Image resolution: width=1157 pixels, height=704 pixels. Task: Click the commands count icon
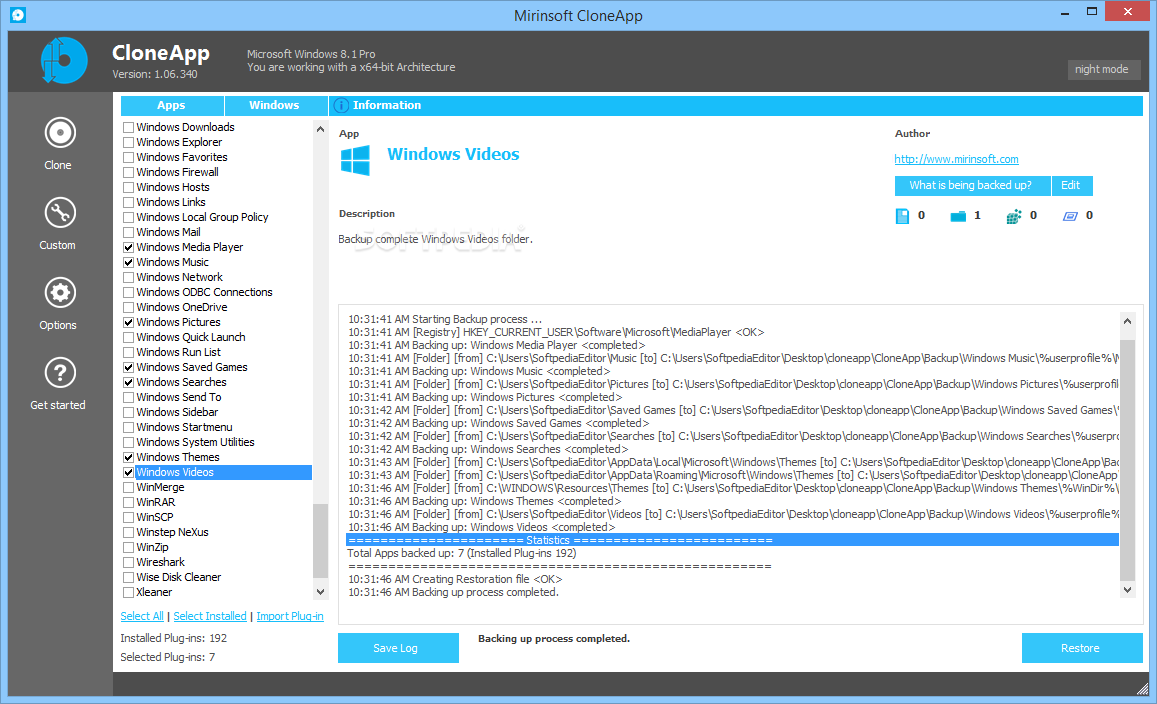(1070, 216)
